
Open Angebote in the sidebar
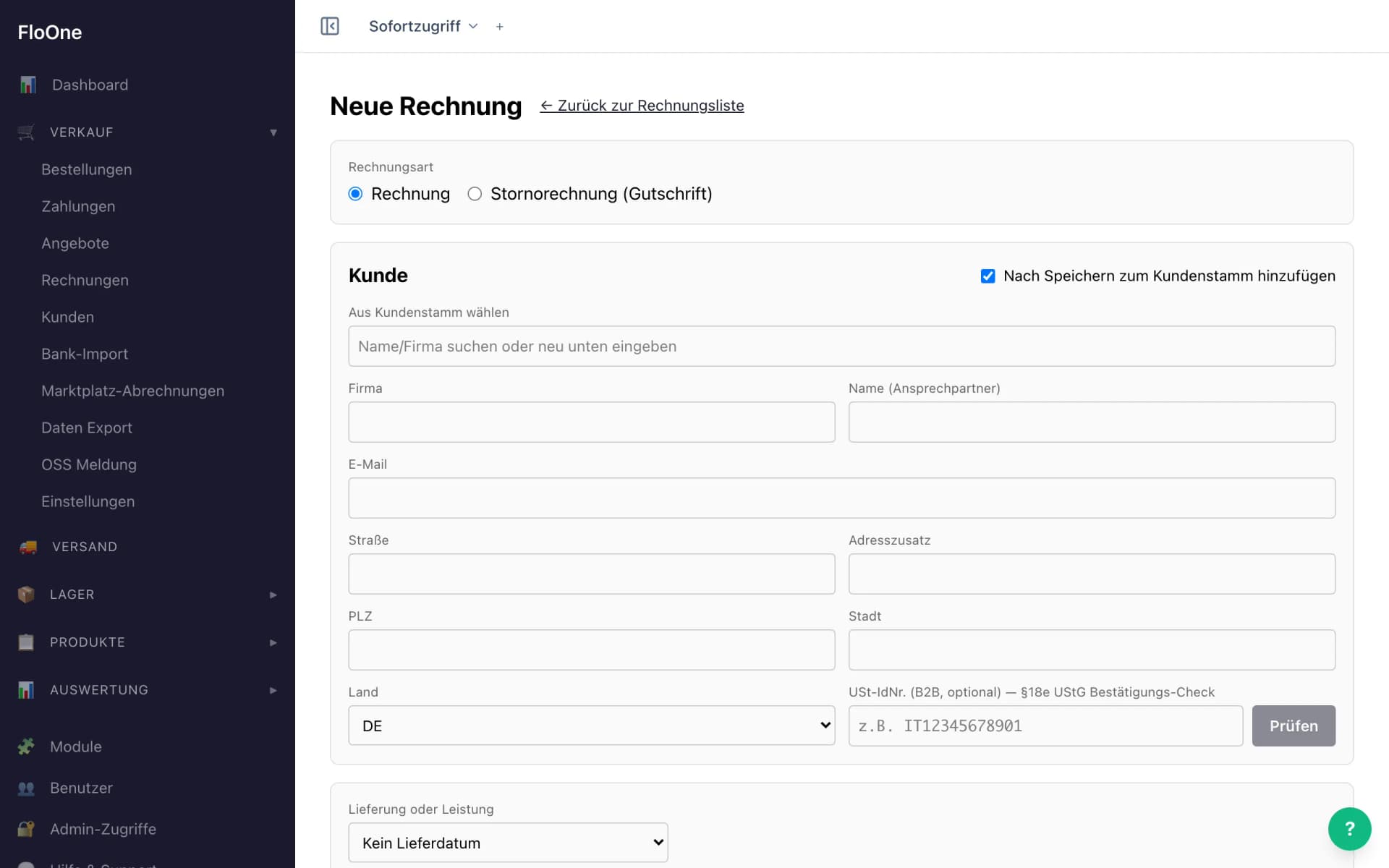click(75, 243)
